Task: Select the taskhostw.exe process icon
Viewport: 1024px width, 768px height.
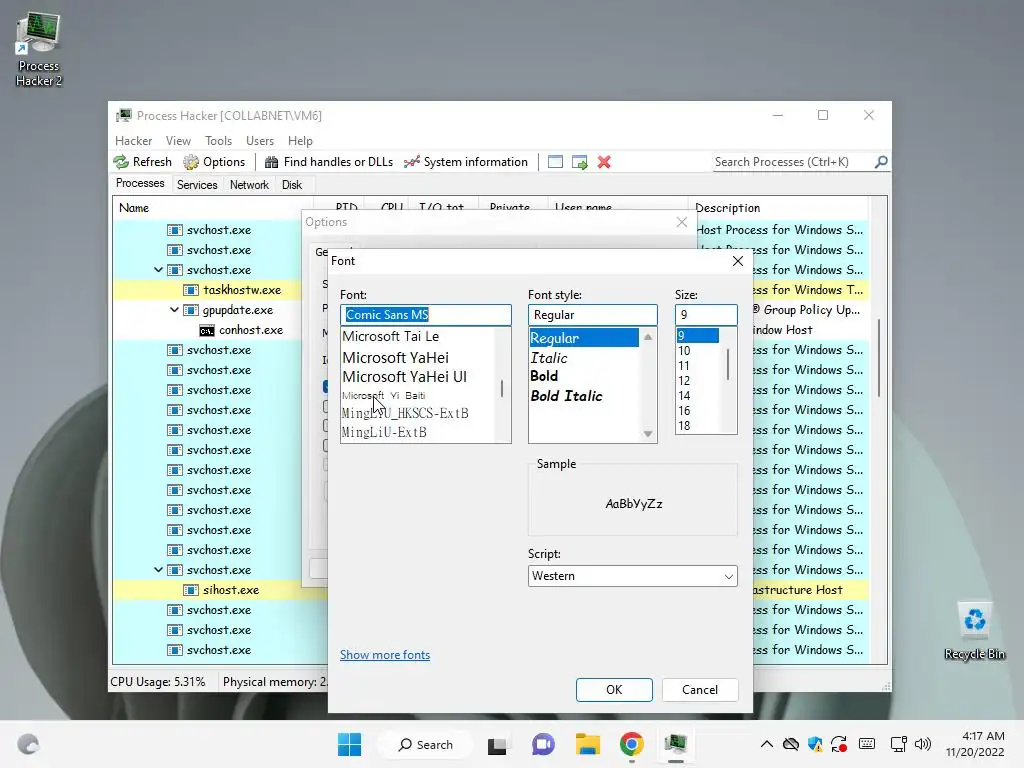Action: tap(191, 290)
